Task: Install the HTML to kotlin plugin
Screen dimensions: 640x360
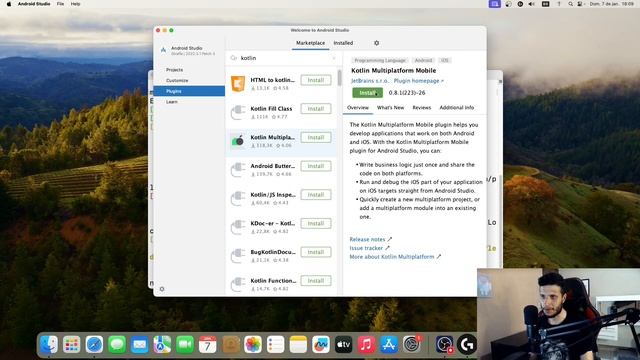Action: 316,80
